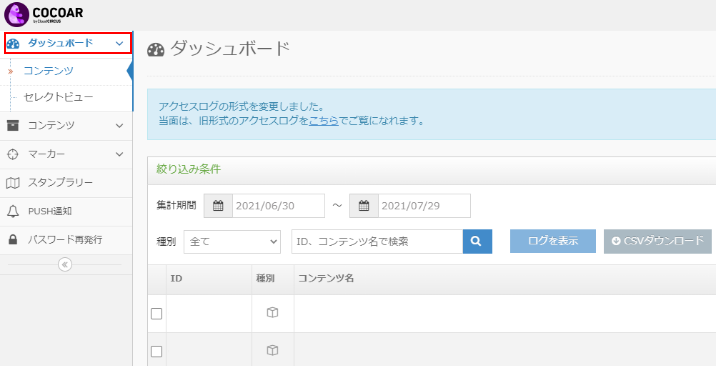Open the 種別 全て dropdown
The width and height of the screenshot is (716, 366).
(x=232, y=241)
